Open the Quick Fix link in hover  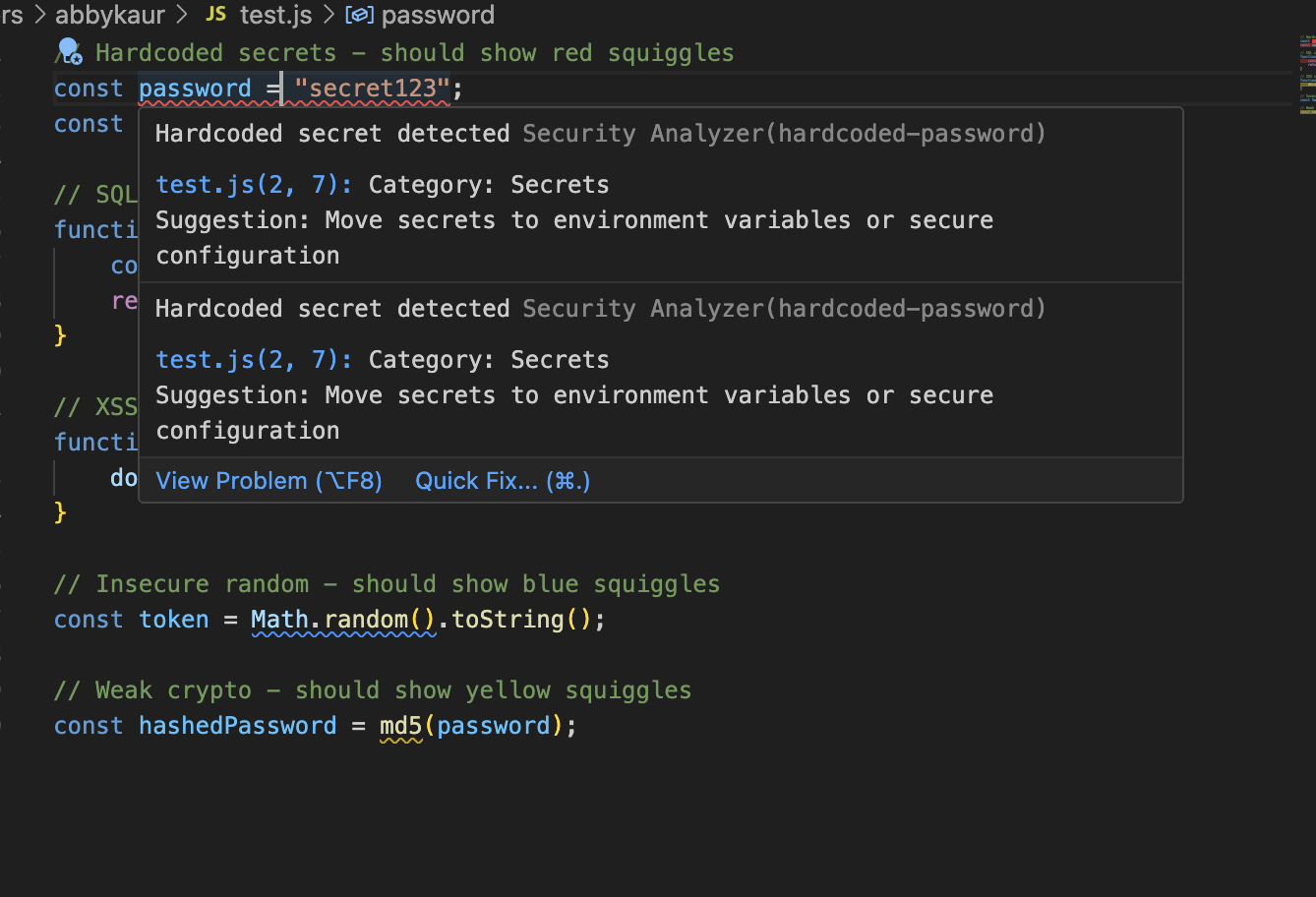pos(503,481)
